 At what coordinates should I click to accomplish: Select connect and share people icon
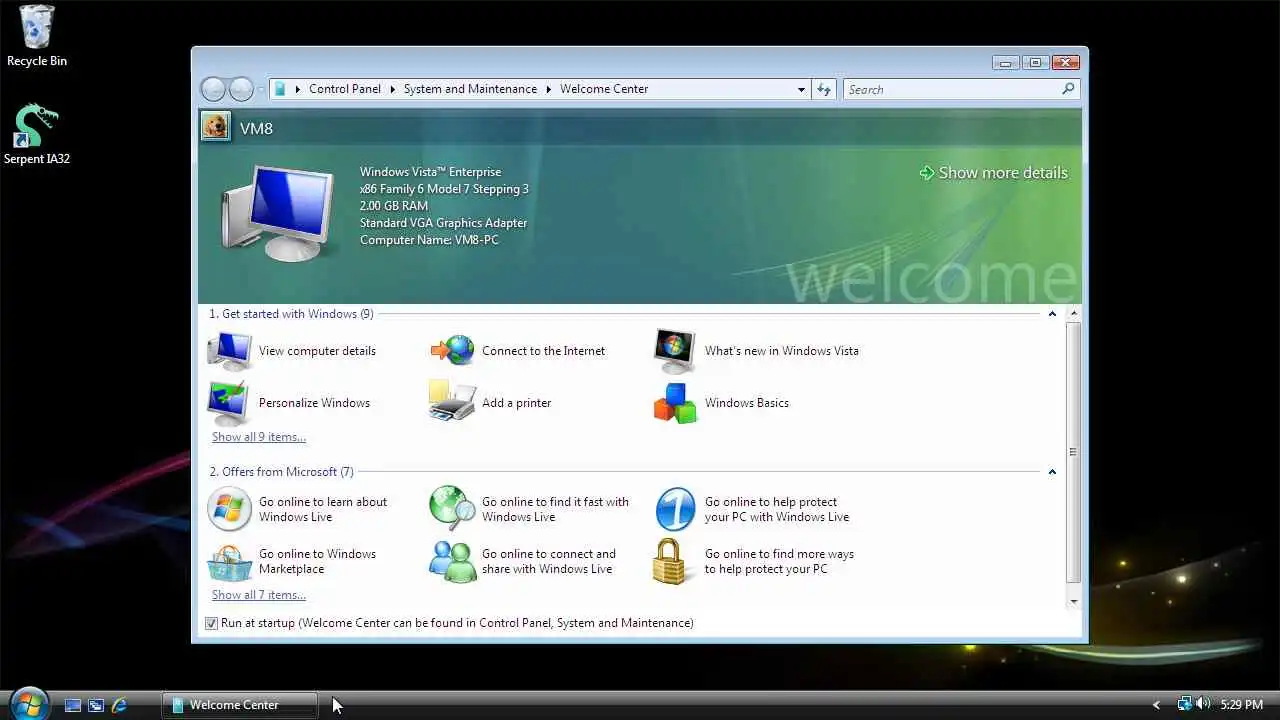[452, 562]
